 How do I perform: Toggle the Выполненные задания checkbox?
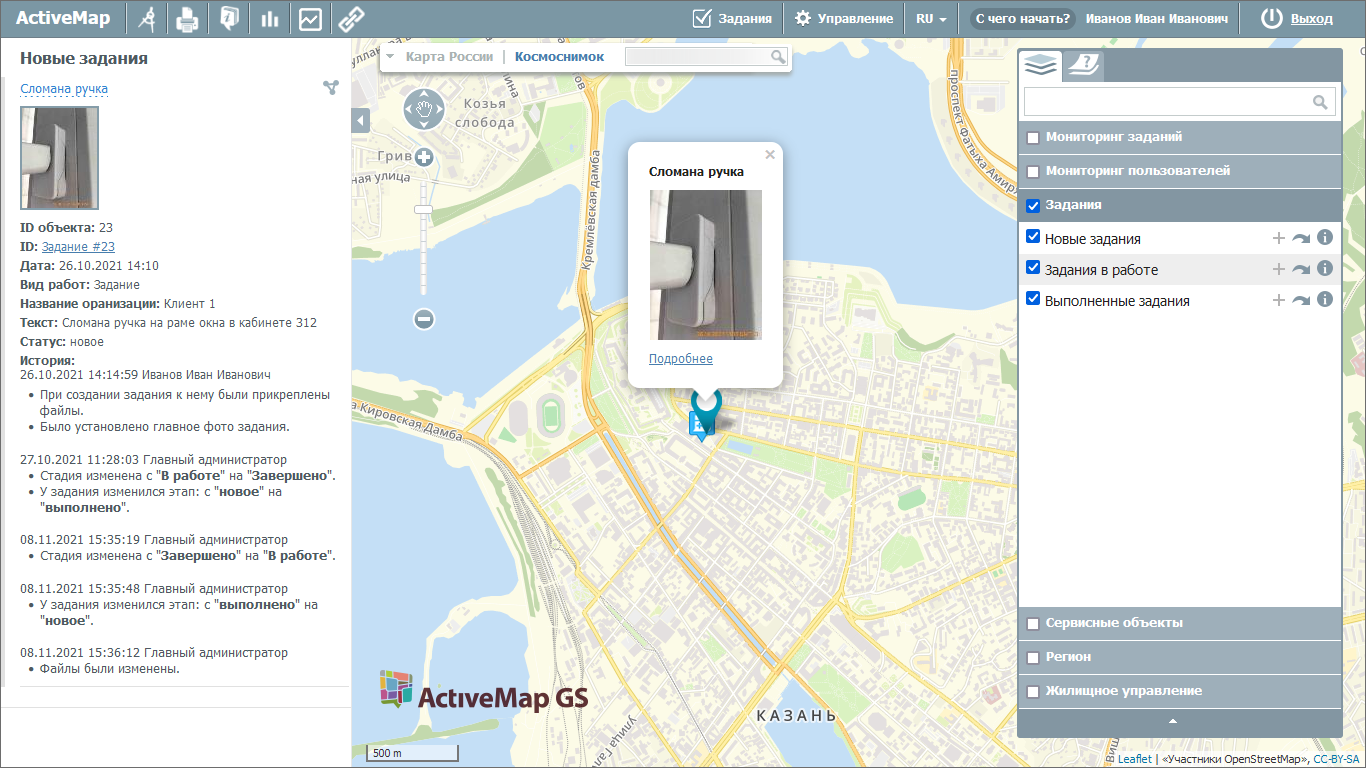click(1033, 300)
